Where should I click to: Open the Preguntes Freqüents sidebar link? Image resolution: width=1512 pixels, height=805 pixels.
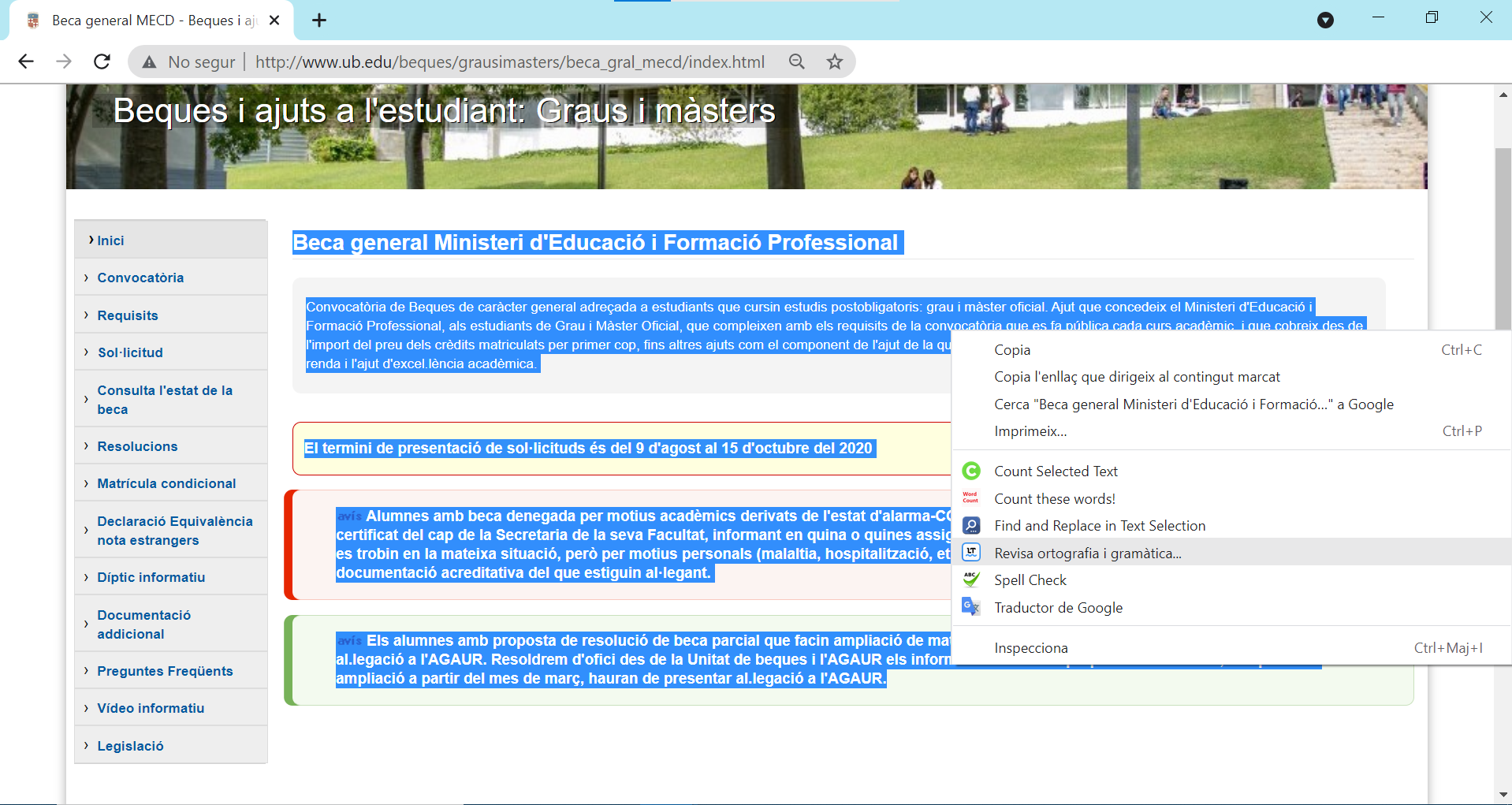pos(165,671)
